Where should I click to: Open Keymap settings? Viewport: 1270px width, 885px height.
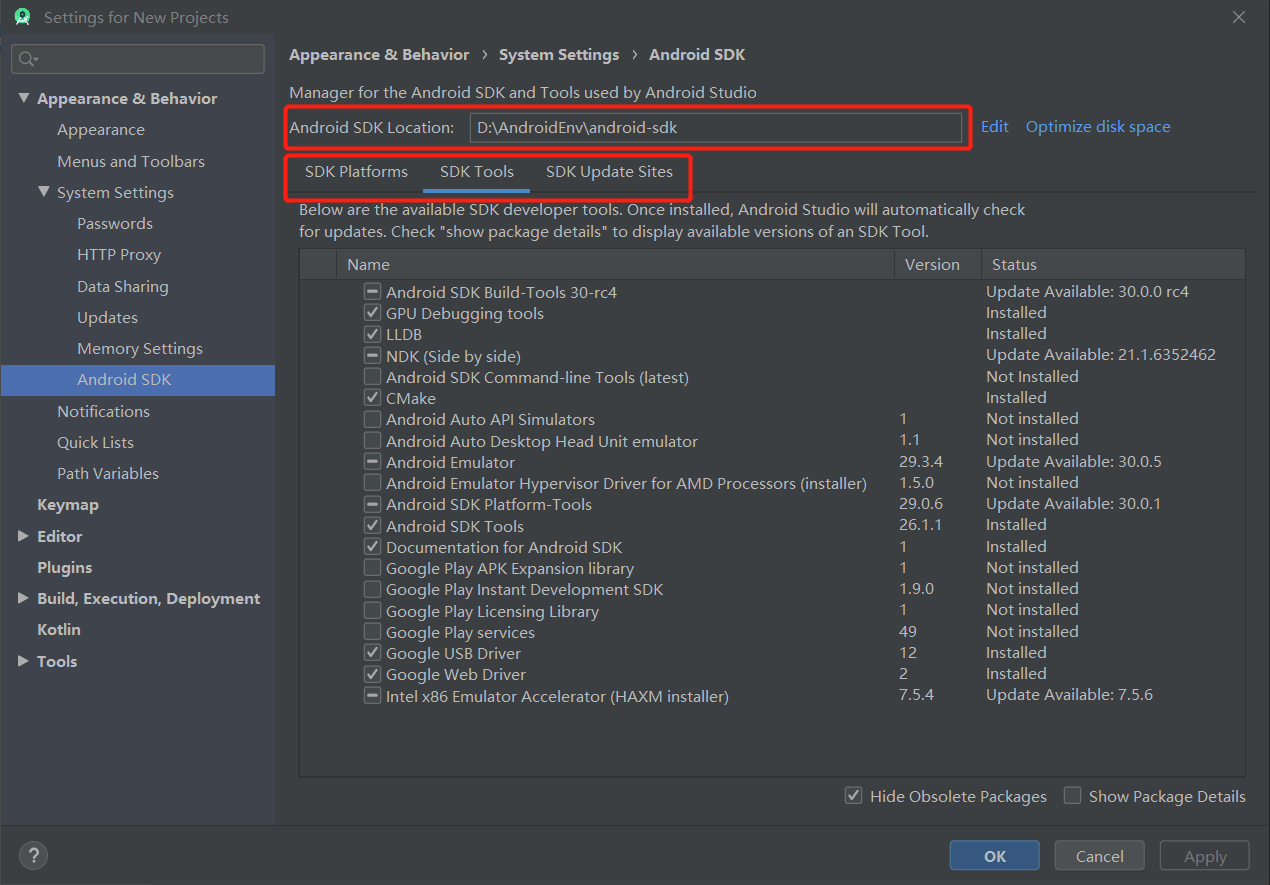(x=68, y=505)
